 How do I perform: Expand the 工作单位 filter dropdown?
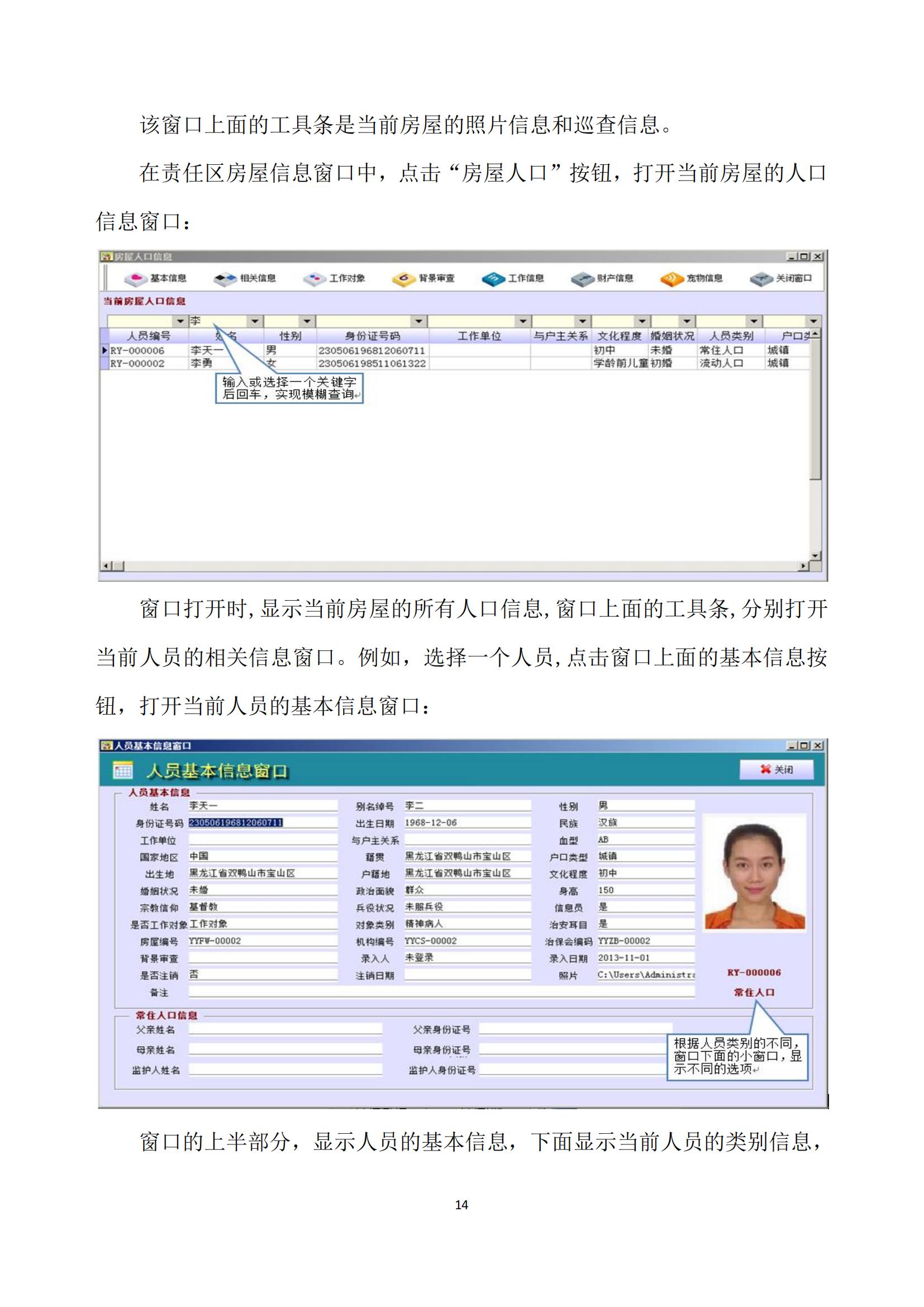click(523, 322)
